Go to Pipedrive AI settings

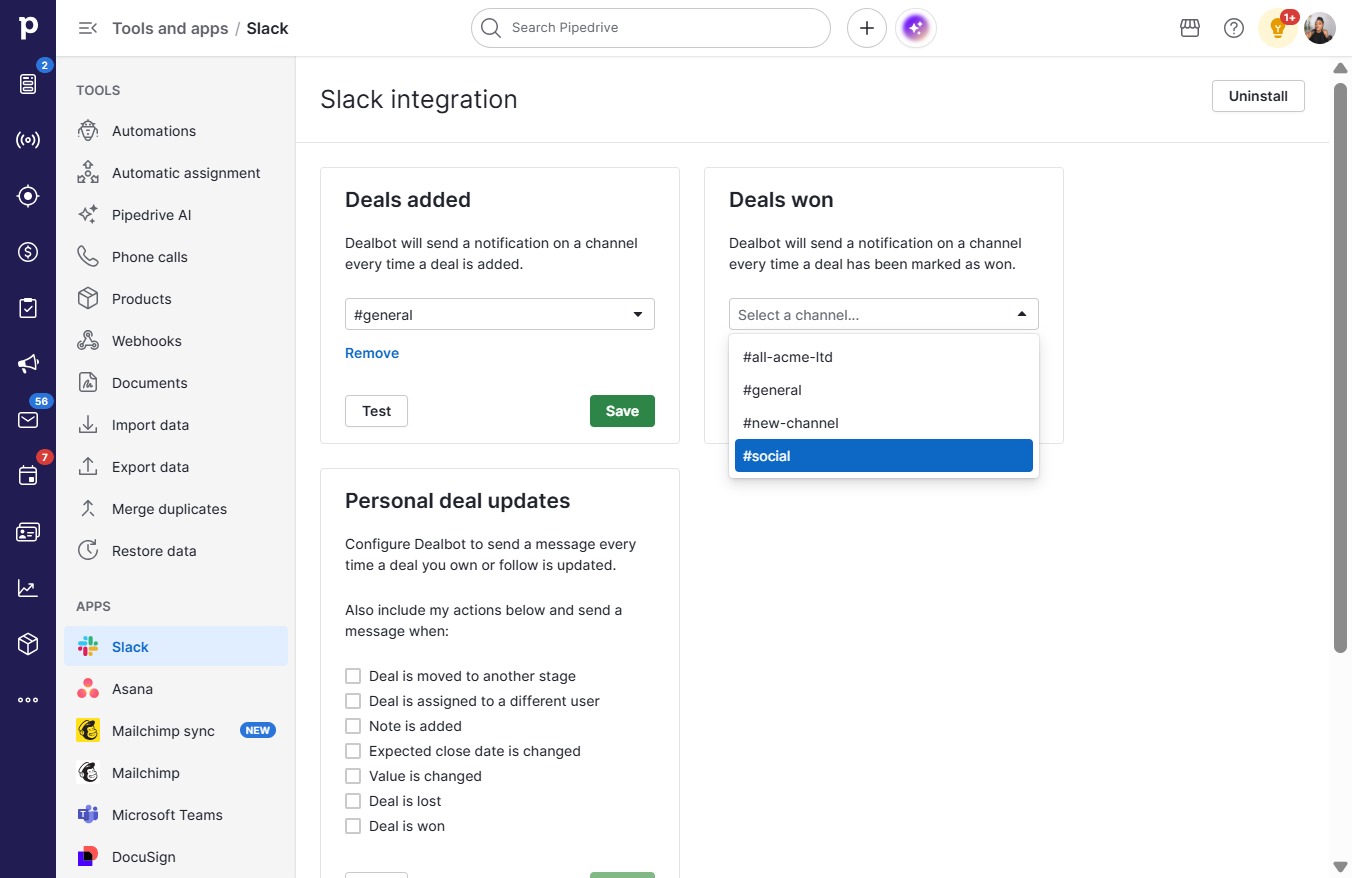176,215
